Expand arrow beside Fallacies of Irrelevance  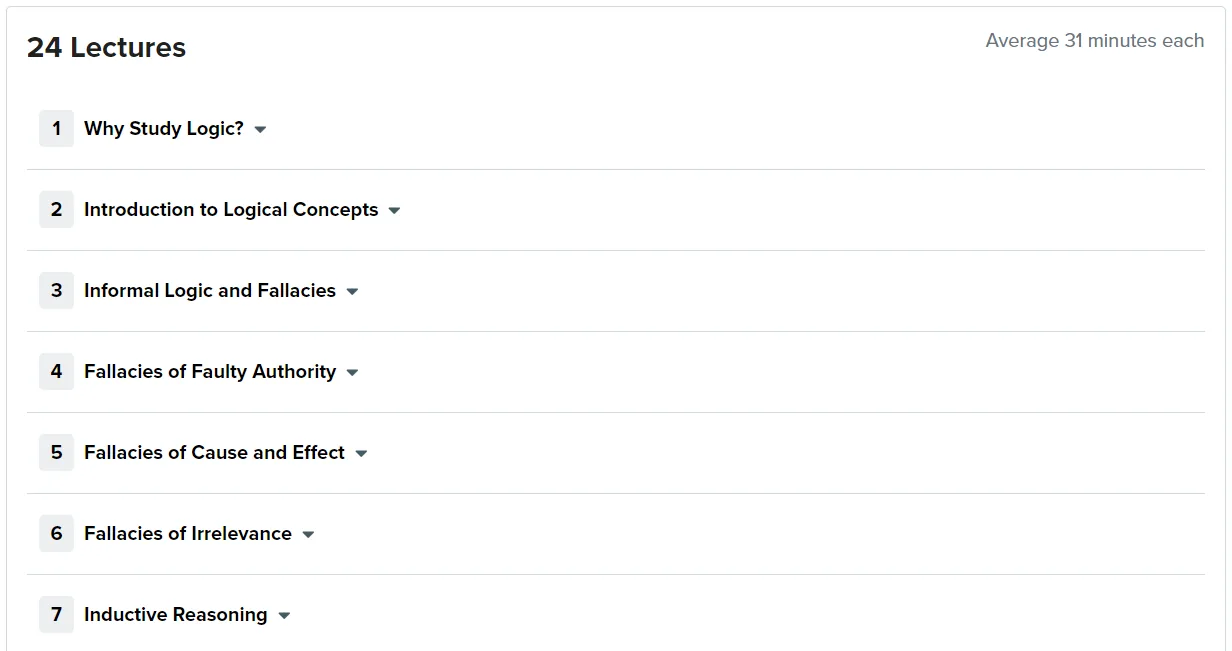coord(308,535)
